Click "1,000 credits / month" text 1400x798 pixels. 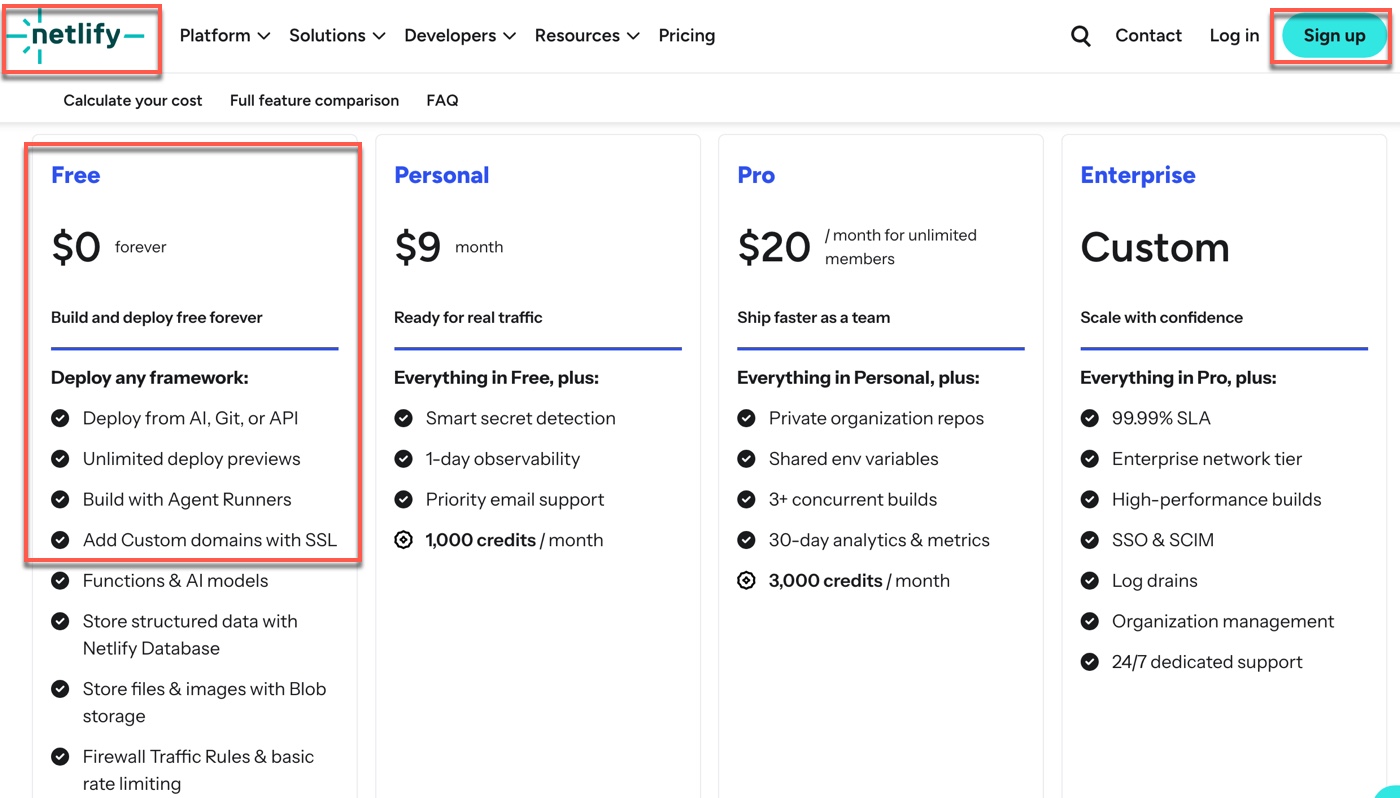point(514,541)
